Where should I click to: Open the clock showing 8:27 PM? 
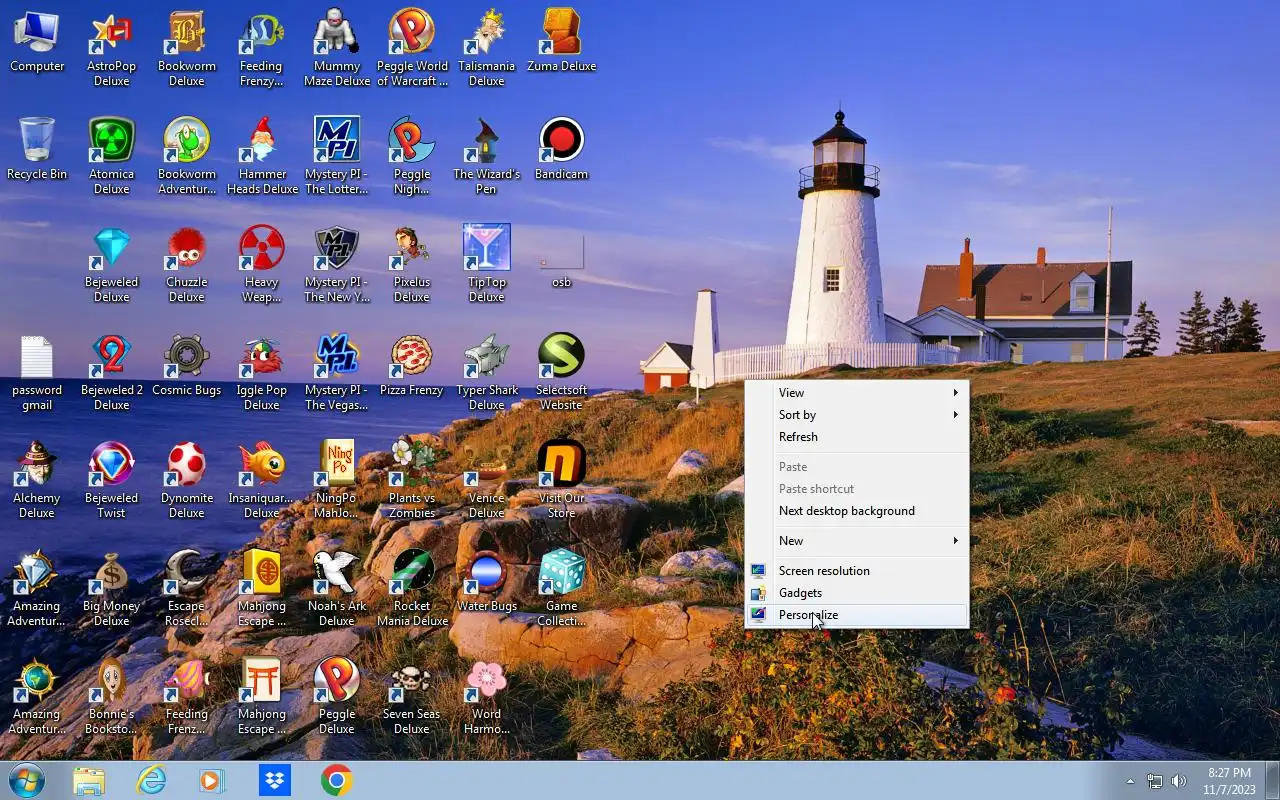pos(1229,781)
